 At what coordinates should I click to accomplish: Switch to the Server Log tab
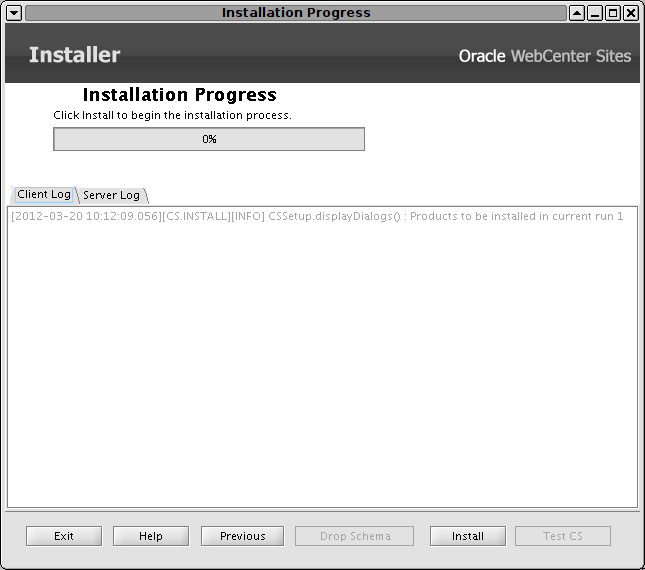pyautogui.click(x=111, y=195)
